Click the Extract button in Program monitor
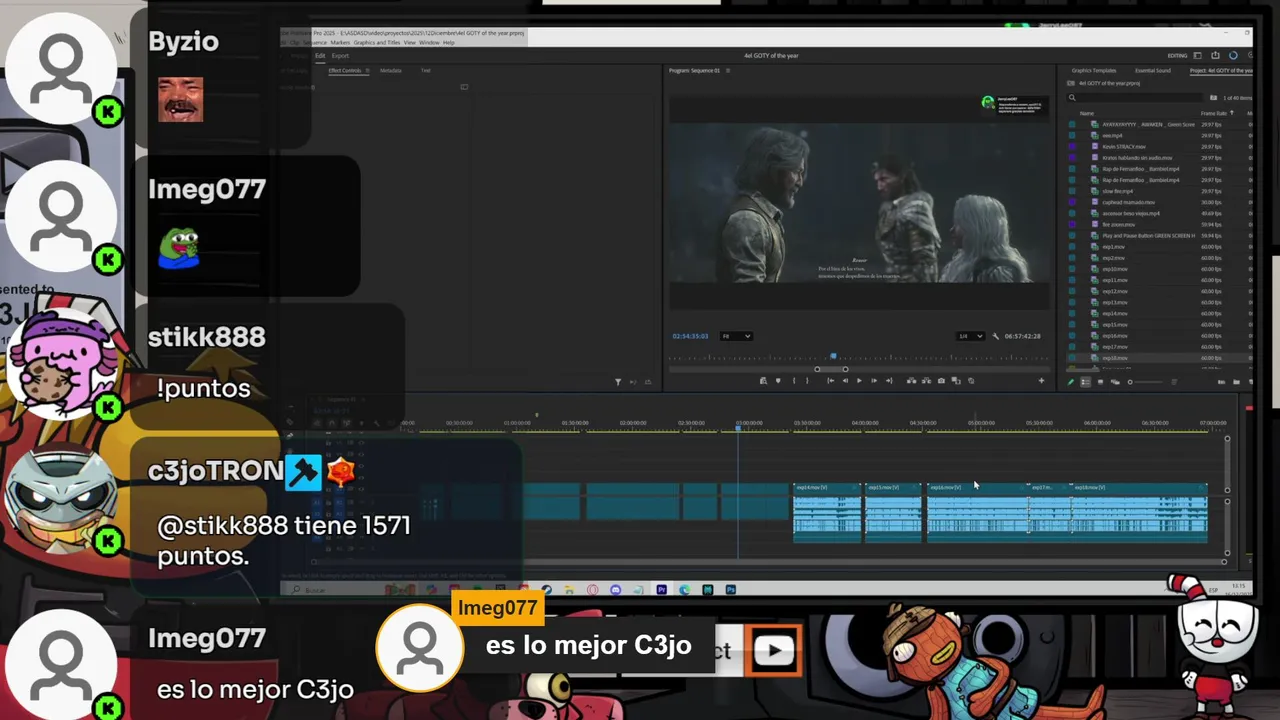The height and width of the screenshot is (720, 1280). 926,381
